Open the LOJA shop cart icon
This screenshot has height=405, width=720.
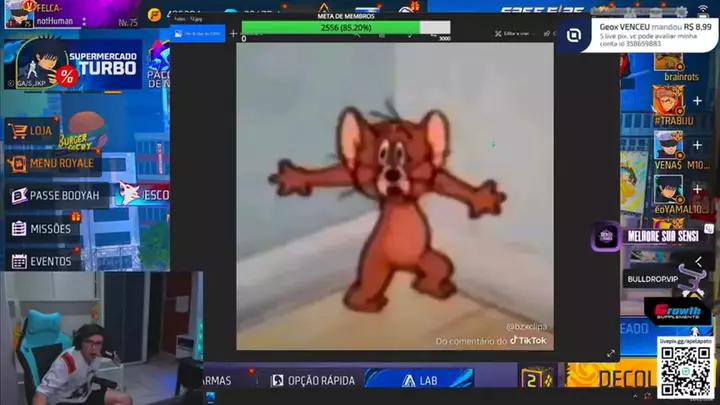17,130
